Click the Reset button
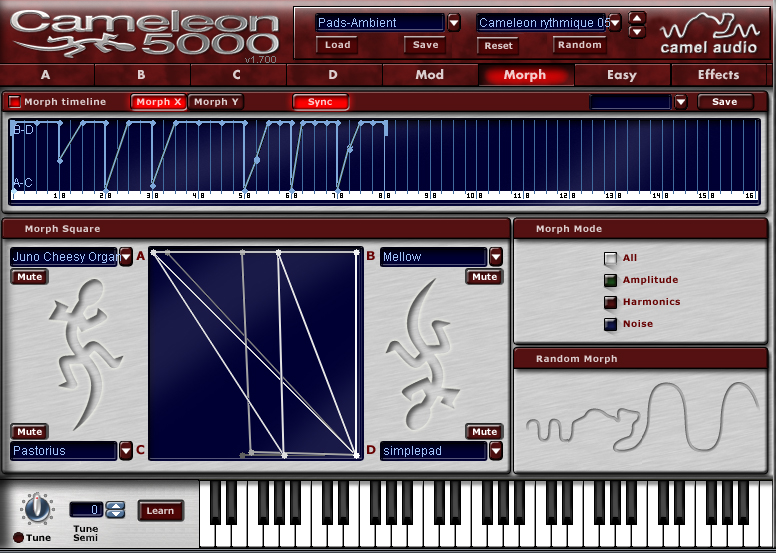The width and height of the screenshot is (776, 553). point(498,46)
